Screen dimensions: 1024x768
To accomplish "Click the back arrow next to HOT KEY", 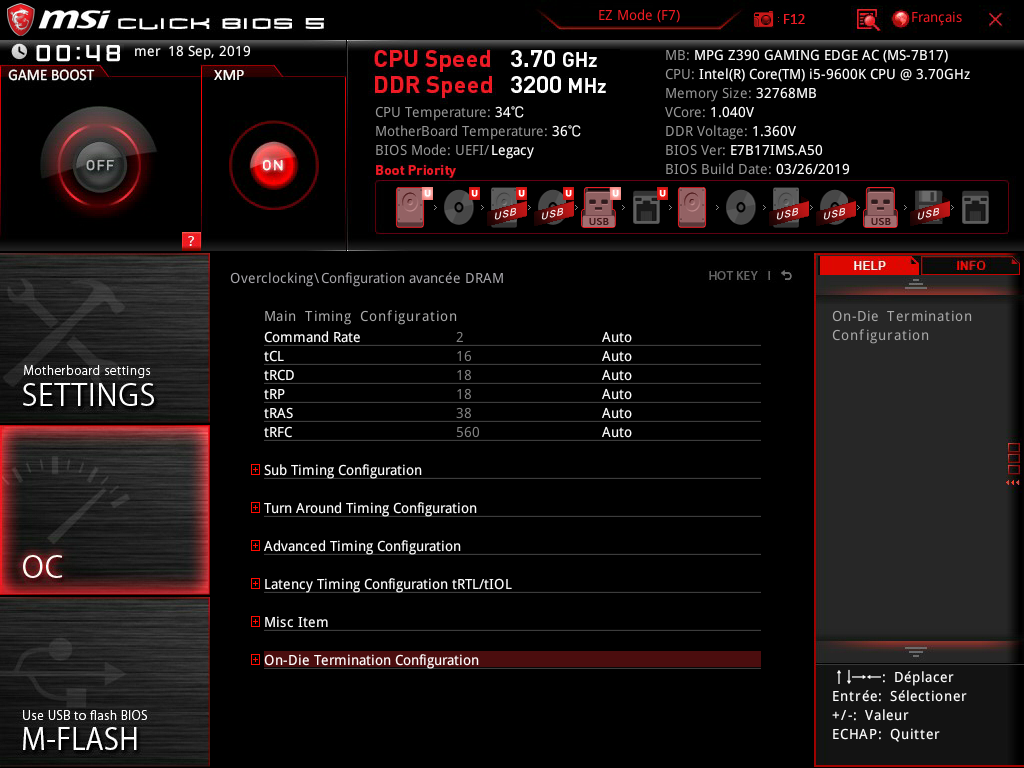I will 787,276.
